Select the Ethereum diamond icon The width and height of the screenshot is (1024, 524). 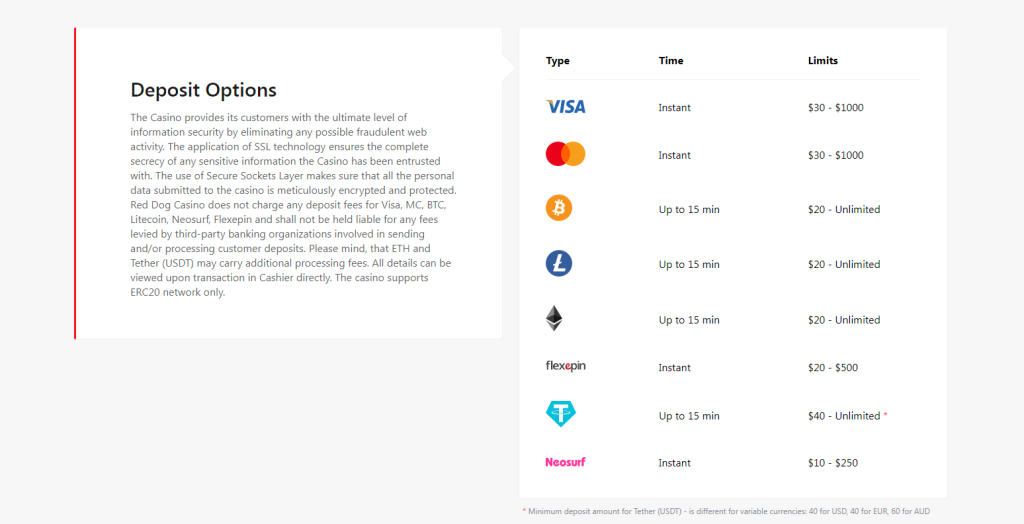point(554,318)
